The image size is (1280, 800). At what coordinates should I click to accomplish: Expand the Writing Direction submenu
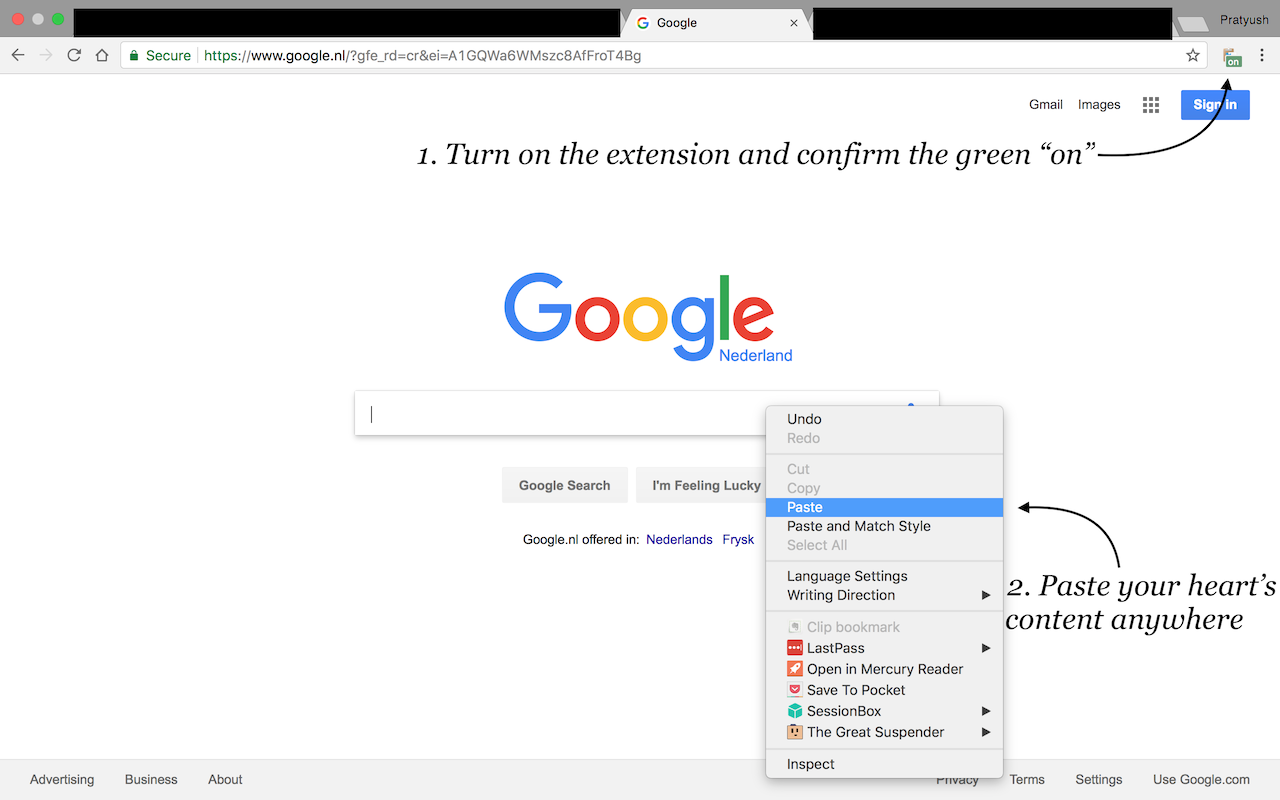[x=884, y=595]
